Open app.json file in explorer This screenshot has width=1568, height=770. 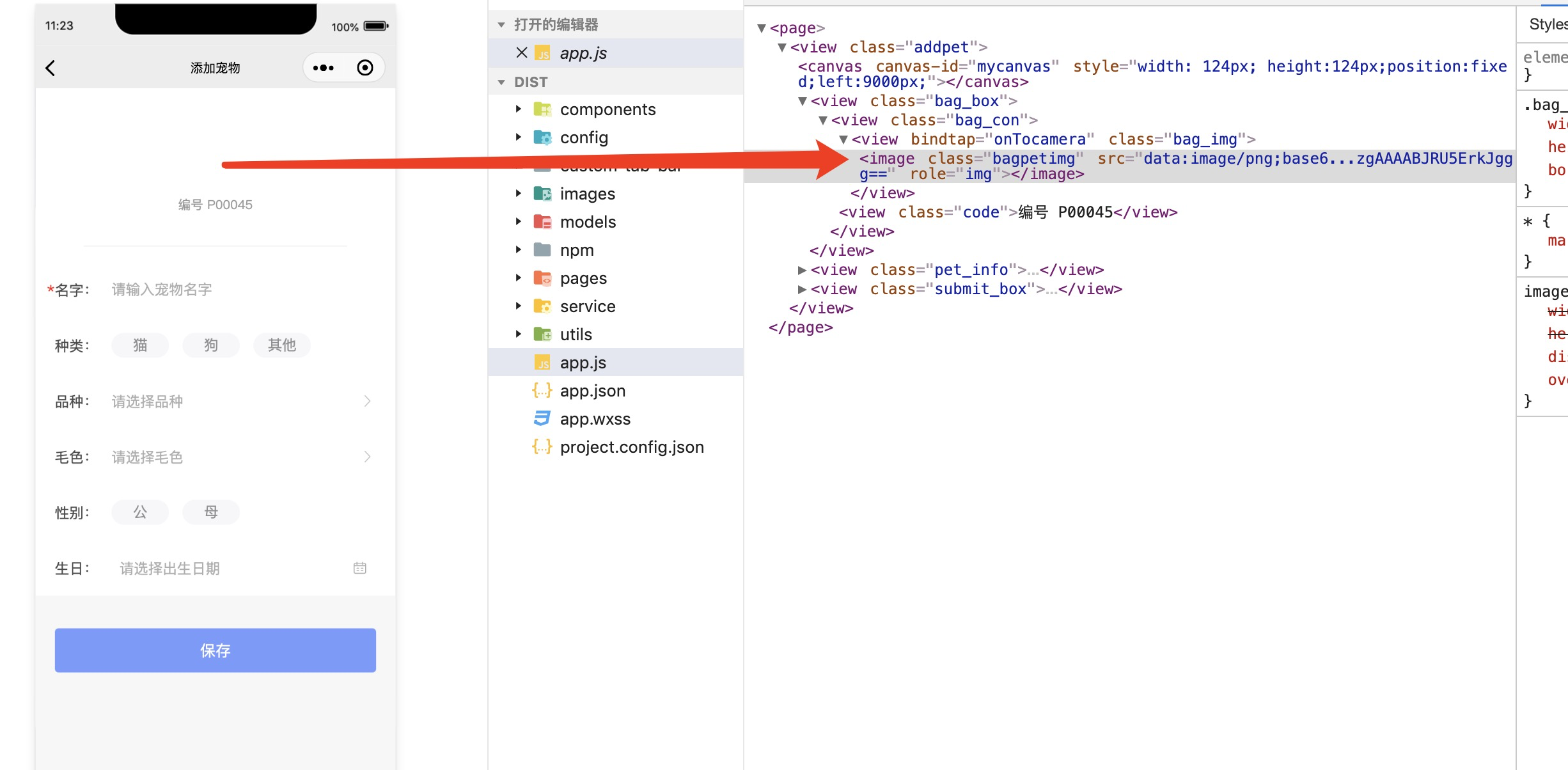tap(592, 391)
